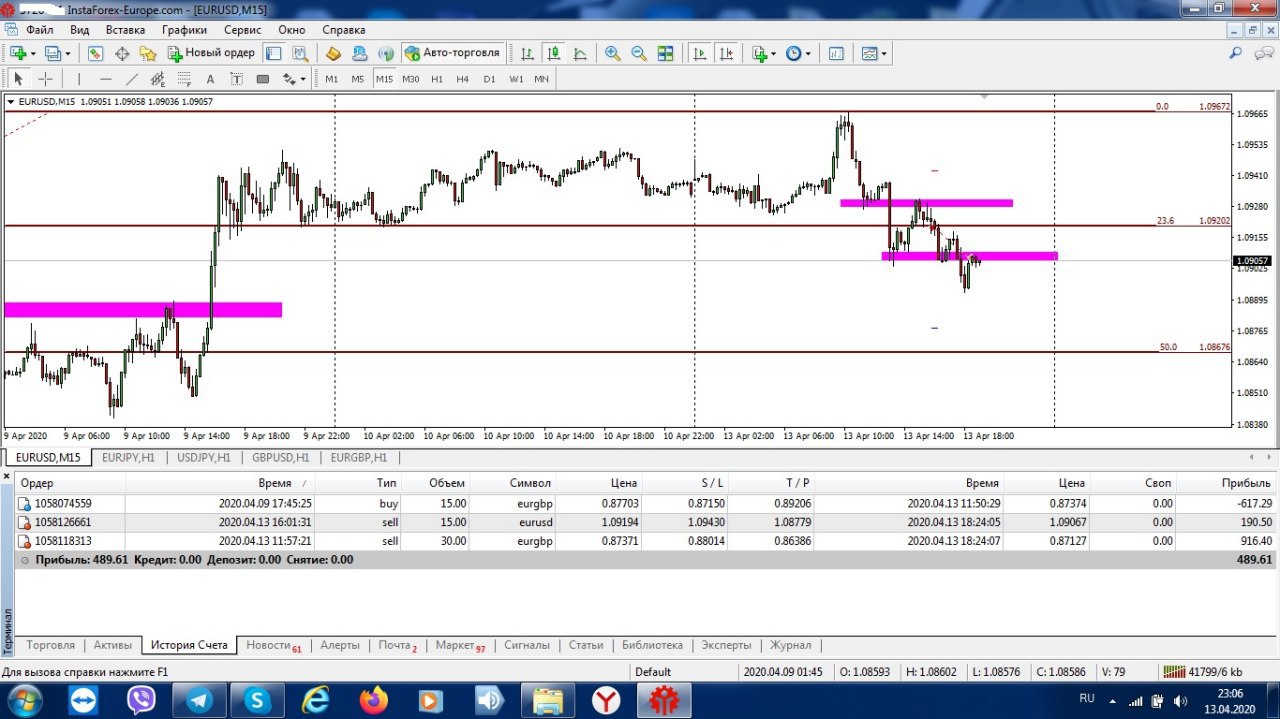Screen dimensions: 1280x719
Task: Expand new chart dropdown arrow
Action: pyautogui.click(x=33, y=54)
